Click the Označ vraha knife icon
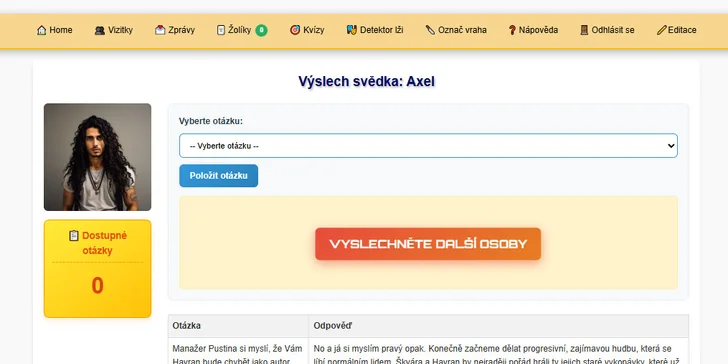 pos(430,30)
